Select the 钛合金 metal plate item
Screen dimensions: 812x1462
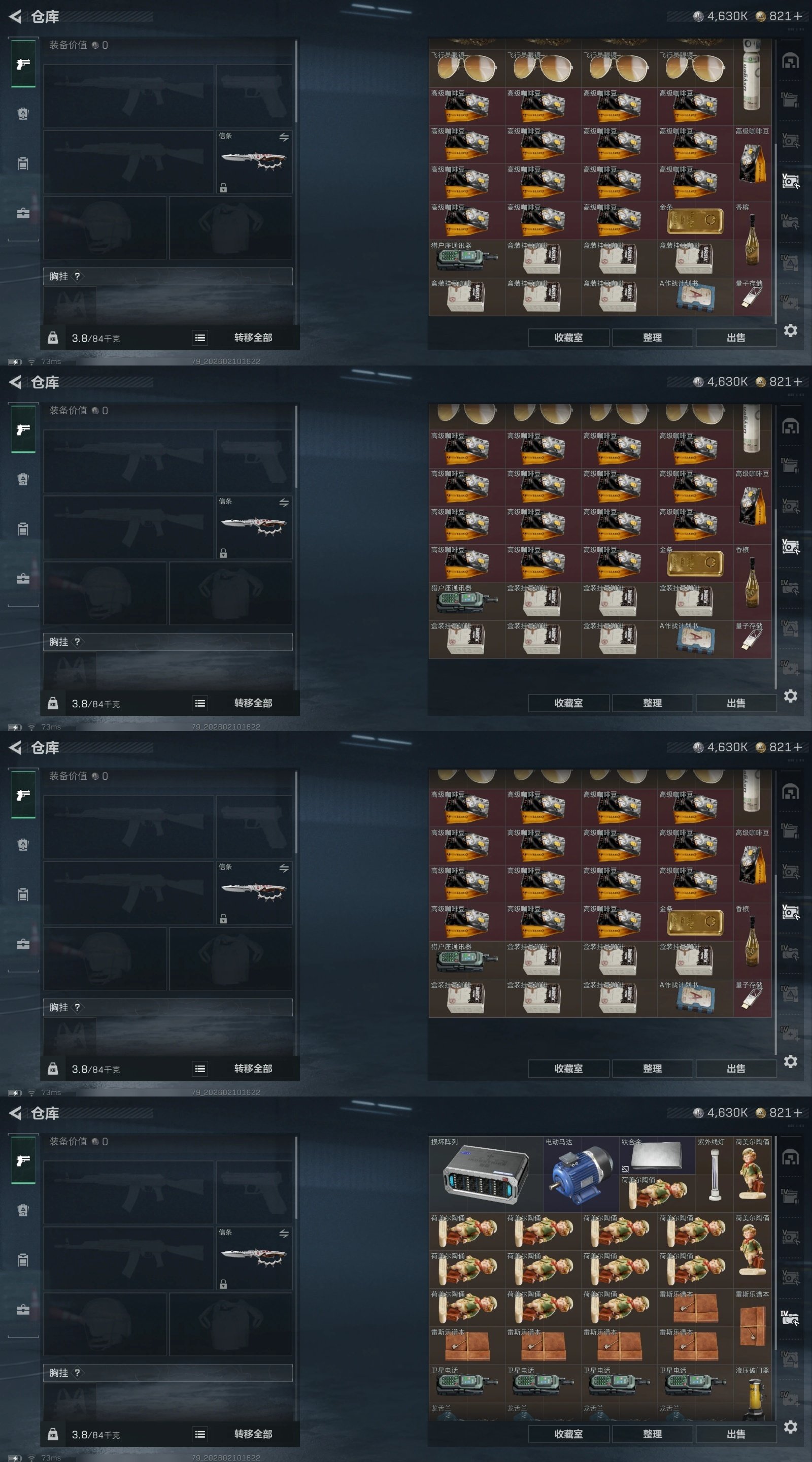tap(657, 1155)
